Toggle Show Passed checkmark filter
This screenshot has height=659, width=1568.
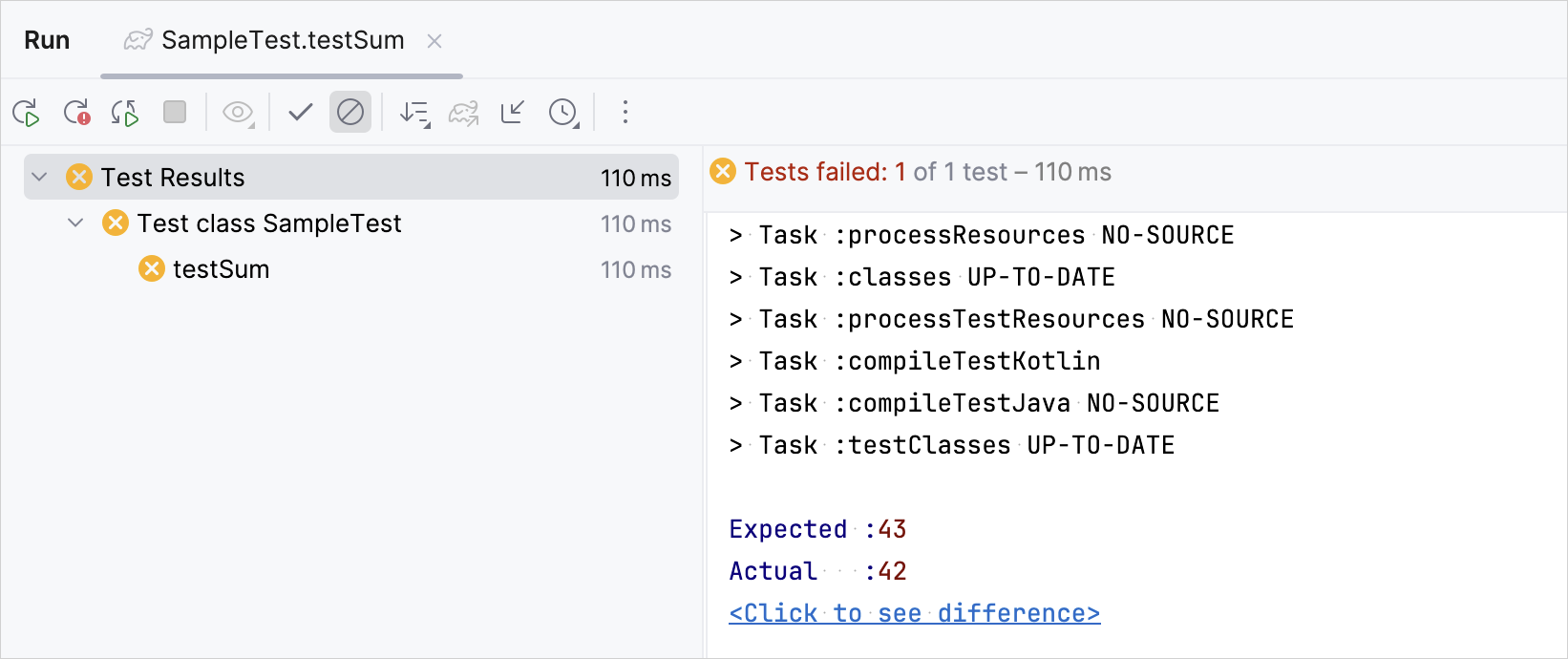301,112
